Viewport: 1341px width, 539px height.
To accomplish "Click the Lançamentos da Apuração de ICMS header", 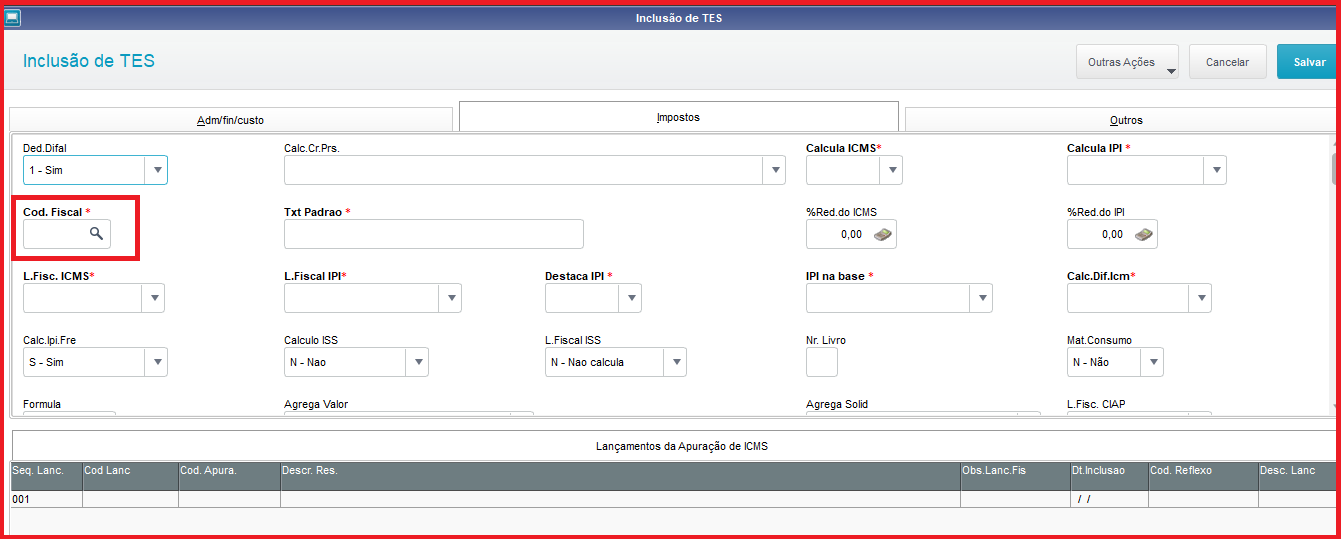I will tap(680, 446).
